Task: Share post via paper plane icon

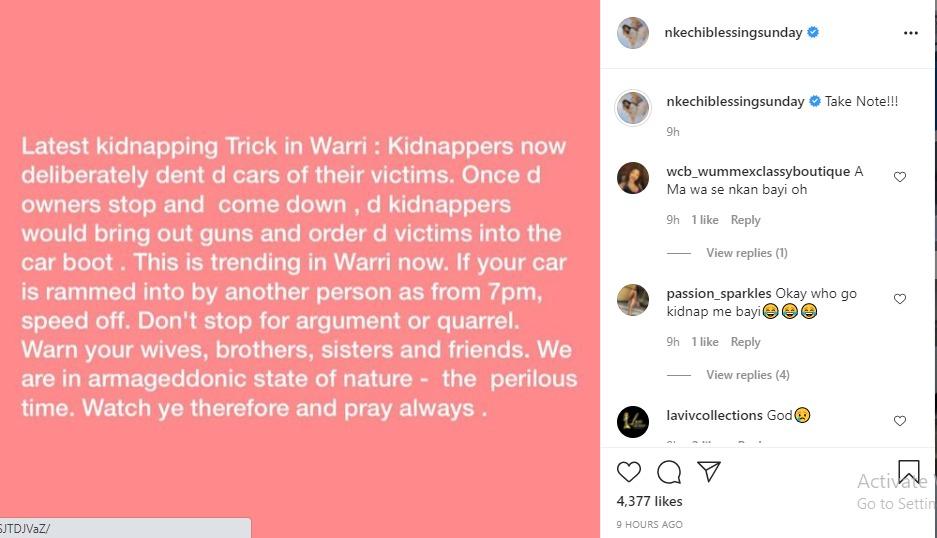Action: pyautogui.click(x=709, y=472)
